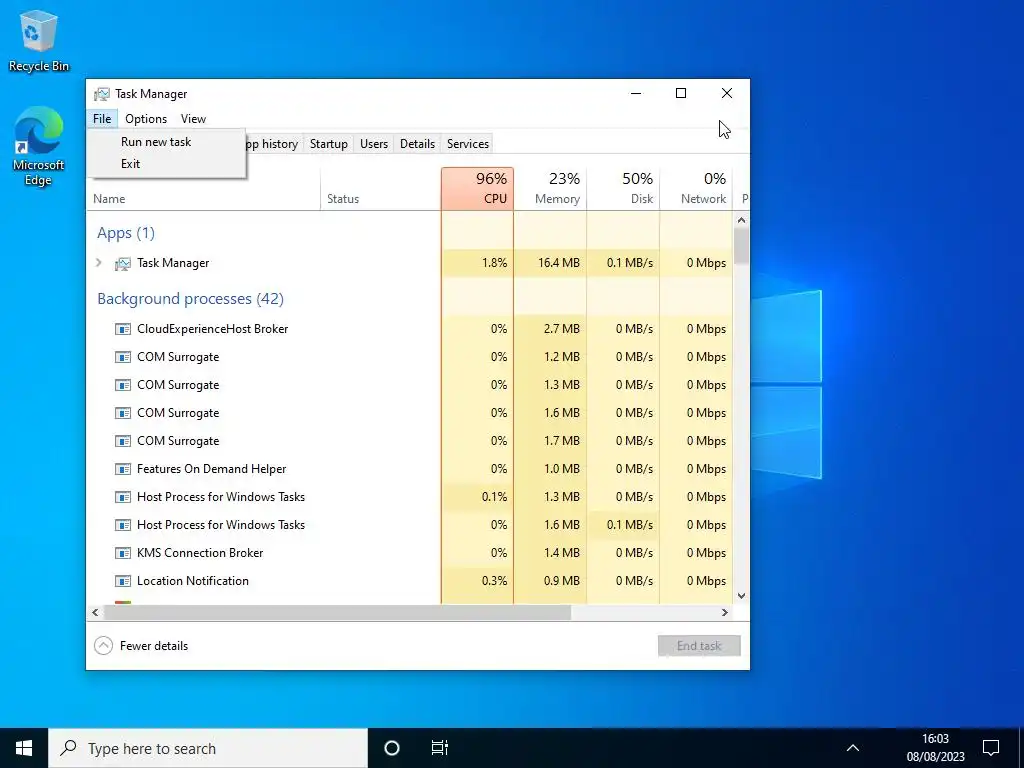Open Cortana circle icon on taskbar
Screen dimensions: 1024x768
tap(392, 748)
